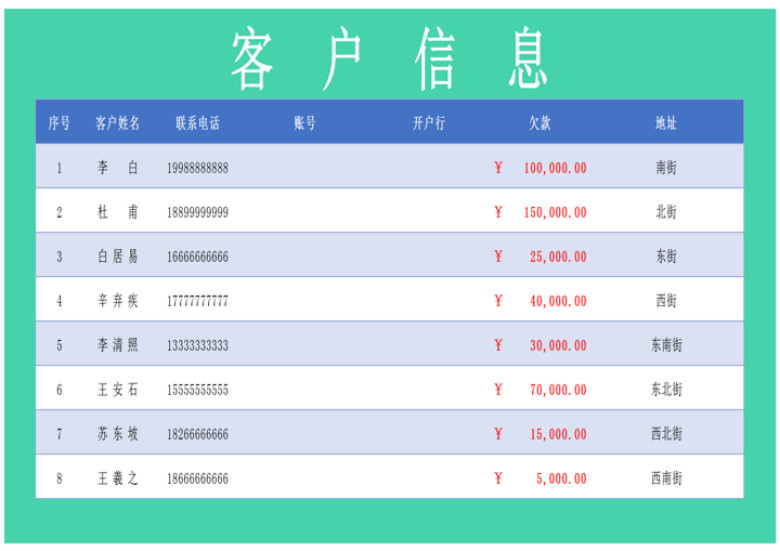Click serial number 7 in 苏东坡 row
The height and width of the screenshot is (551, 780).
tap(59, 435)
